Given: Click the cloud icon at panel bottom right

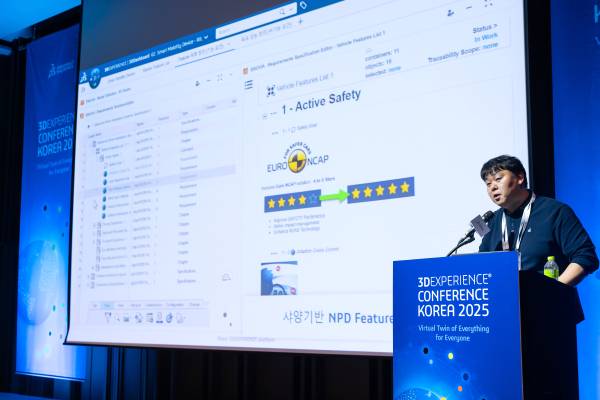Looking at the screenshot, I should point(226,277).
